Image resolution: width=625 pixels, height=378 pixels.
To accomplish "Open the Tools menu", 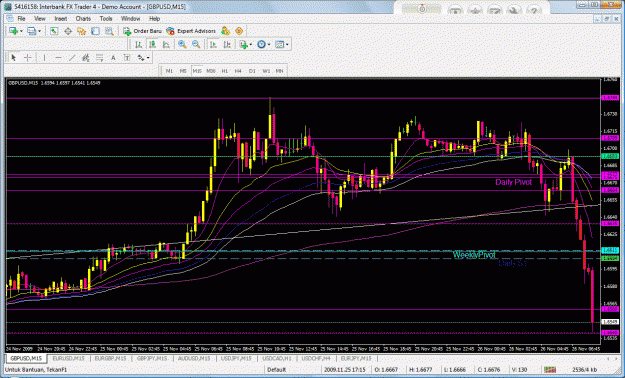I will [106, 19].
